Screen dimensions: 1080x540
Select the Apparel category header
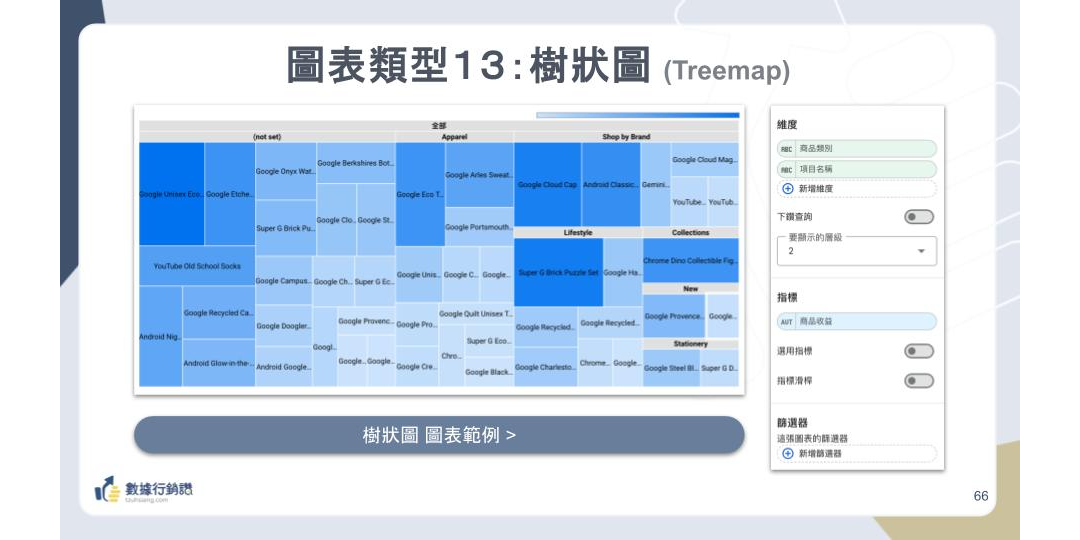(455, 137)
